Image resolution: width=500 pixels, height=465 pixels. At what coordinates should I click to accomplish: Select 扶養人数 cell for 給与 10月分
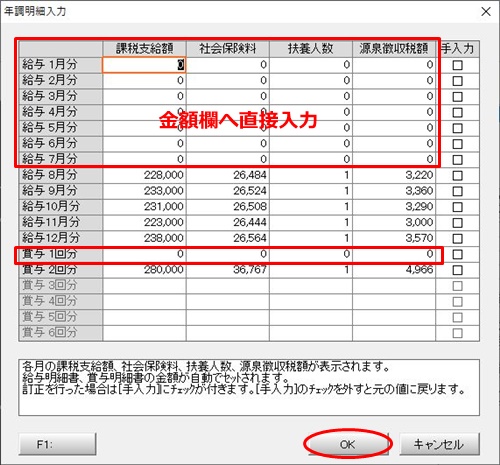pos(311,206)
